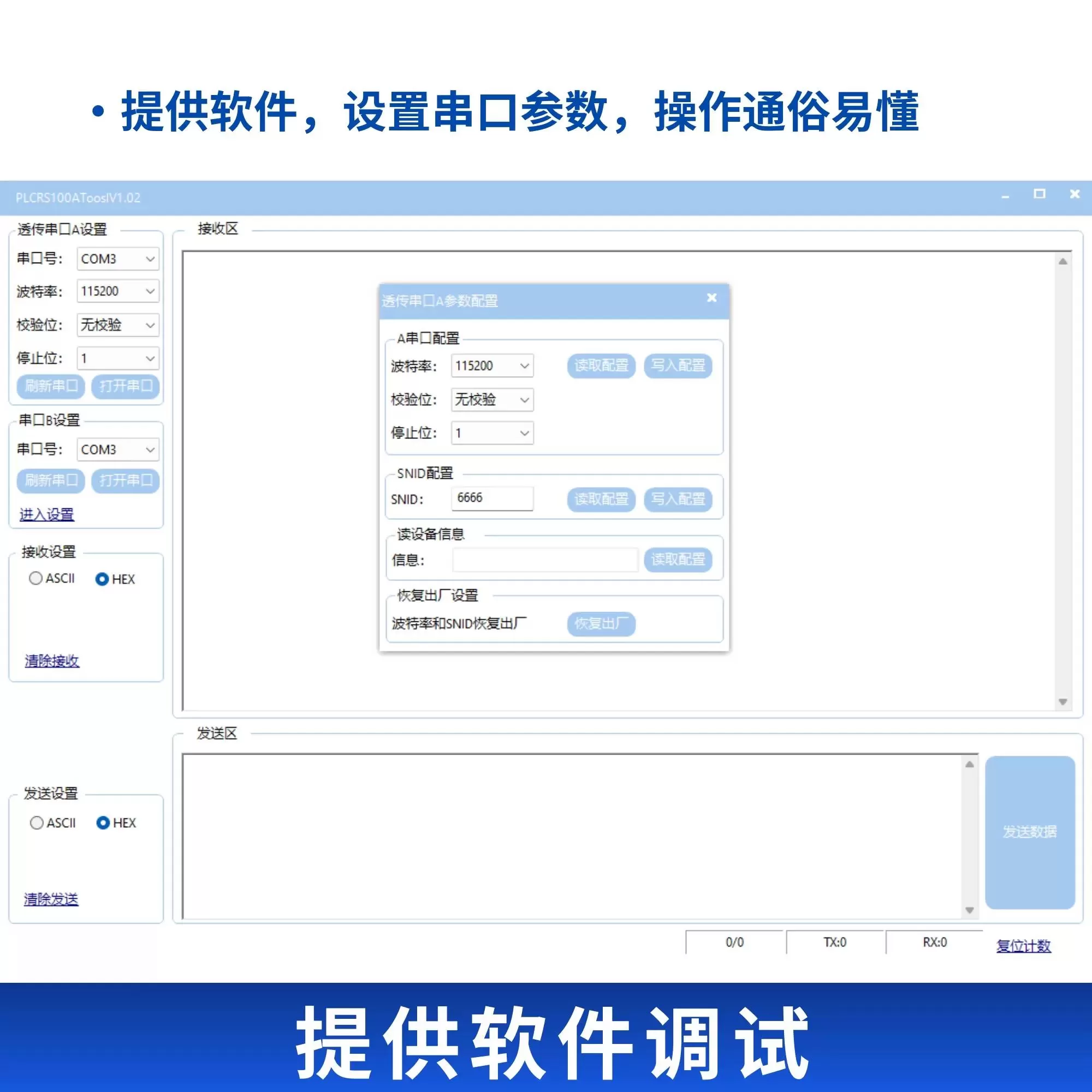Screen dimensions: 1092x1092
Task: Click the 复位计数 link
Action: point(1024,946)
